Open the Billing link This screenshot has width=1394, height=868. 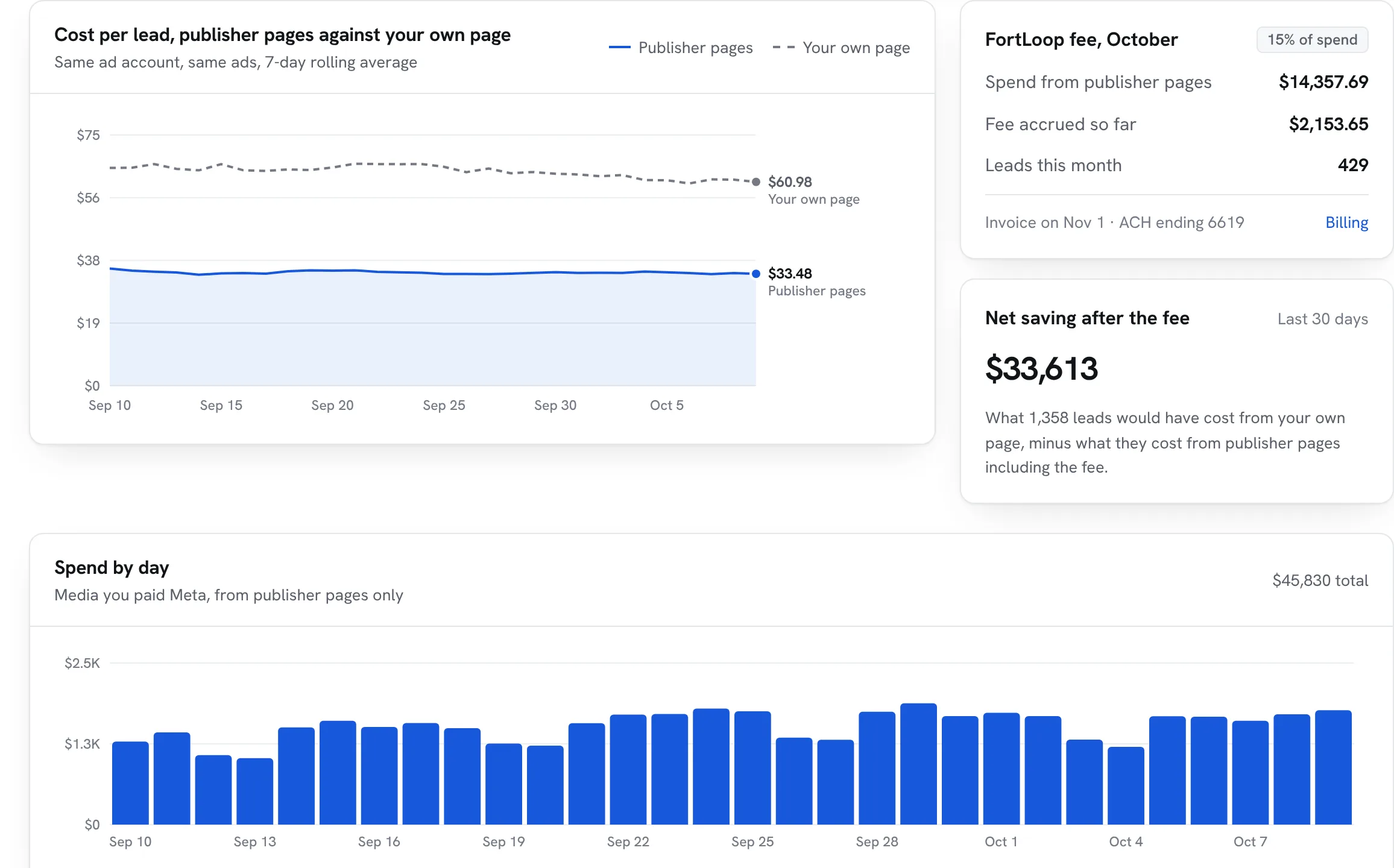pos(1346,222)
